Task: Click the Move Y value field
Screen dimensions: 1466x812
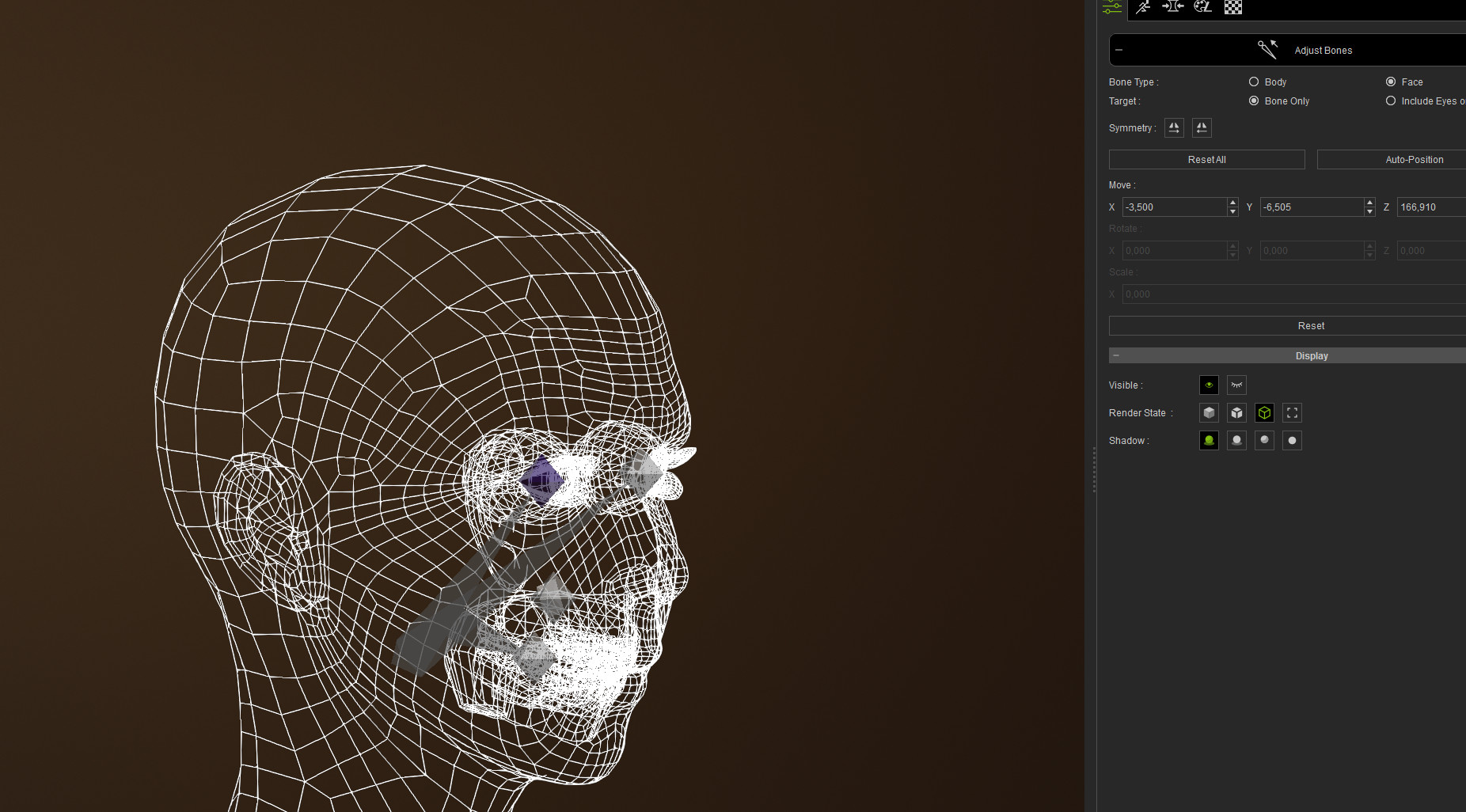Action: coord(1312,207)
